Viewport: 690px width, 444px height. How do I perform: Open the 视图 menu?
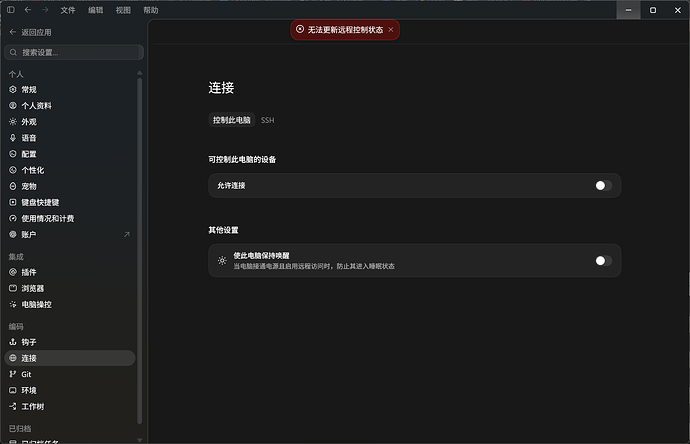tap(123, 10)
